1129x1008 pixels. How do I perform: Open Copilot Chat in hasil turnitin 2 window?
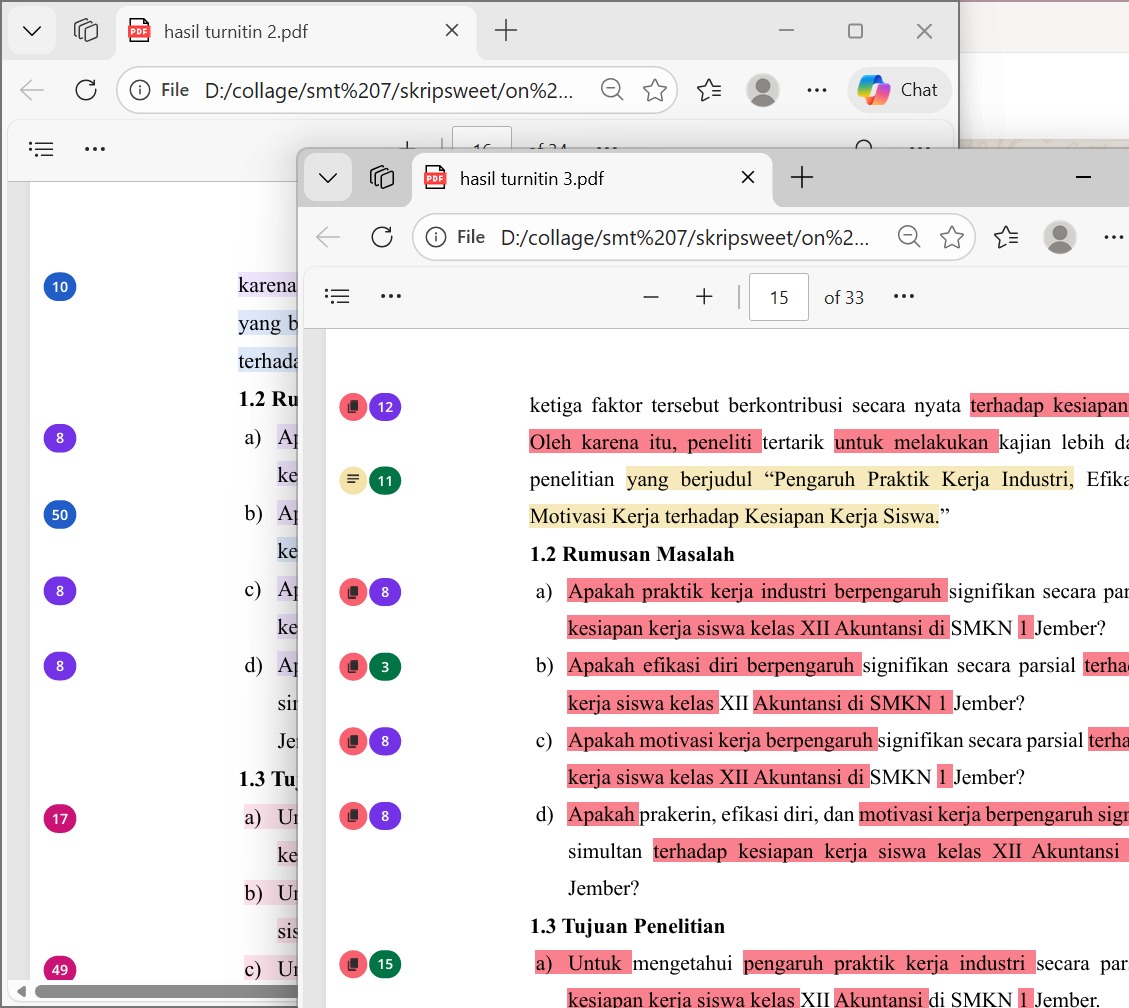pos(899,90)
